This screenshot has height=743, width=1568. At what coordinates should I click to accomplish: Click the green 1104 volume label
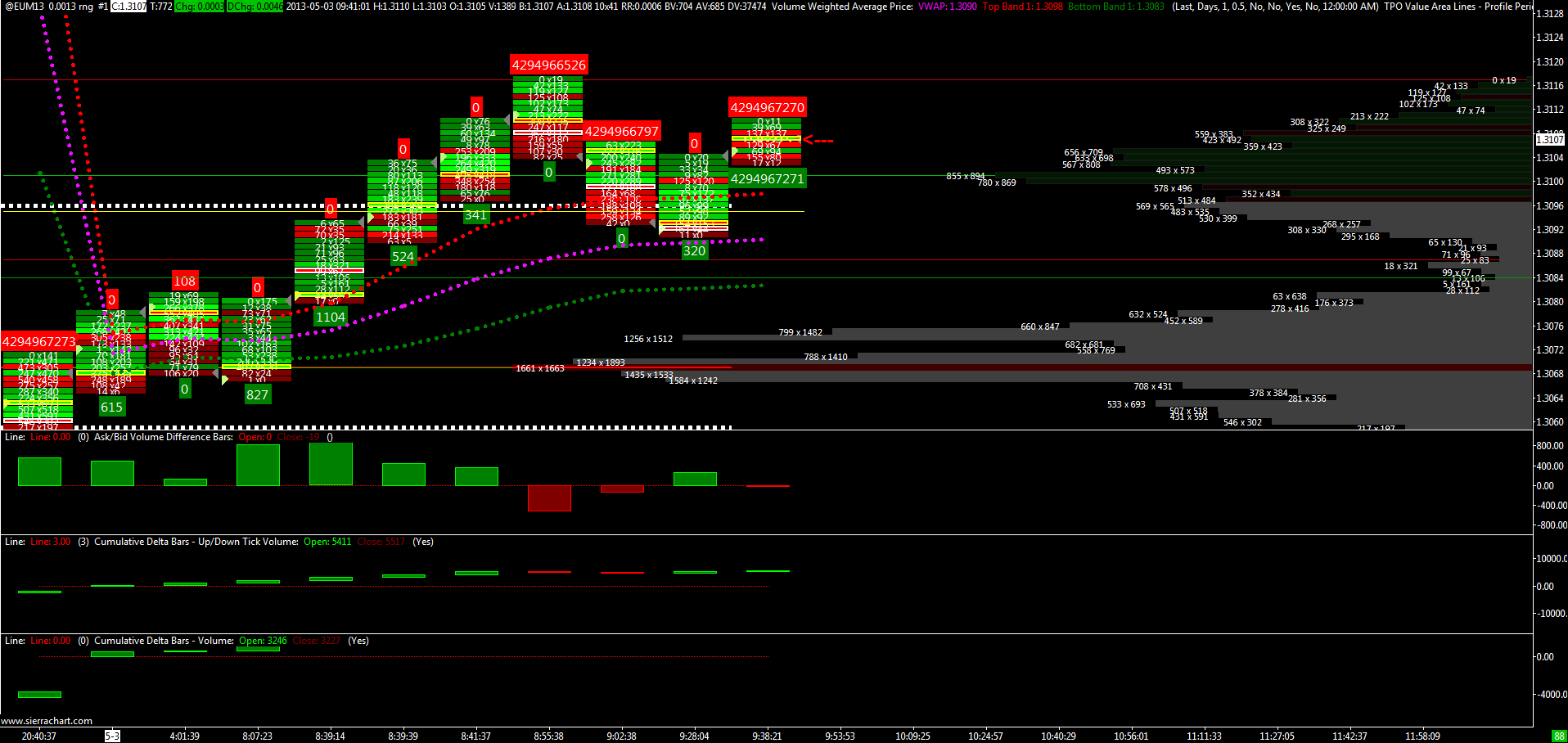point(330,317)
